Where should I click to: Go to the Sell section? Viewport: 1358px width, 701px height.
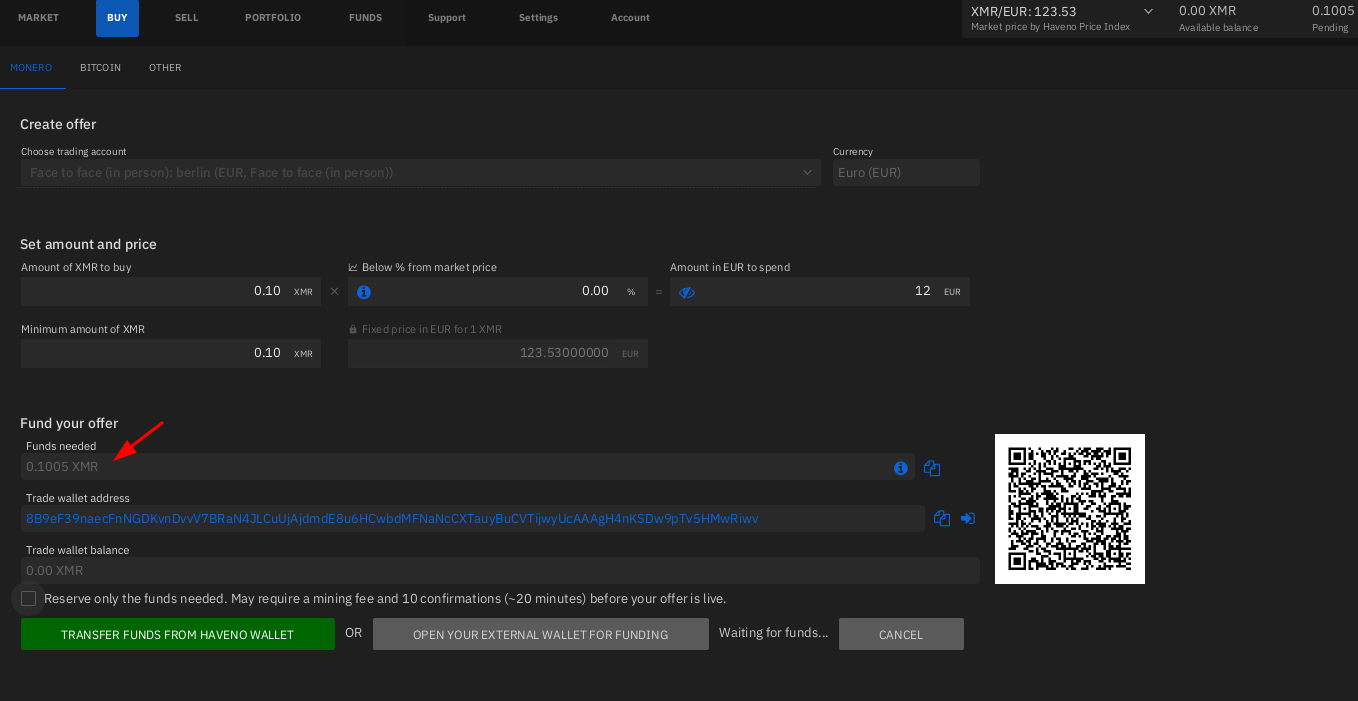(x=186, y=18)
